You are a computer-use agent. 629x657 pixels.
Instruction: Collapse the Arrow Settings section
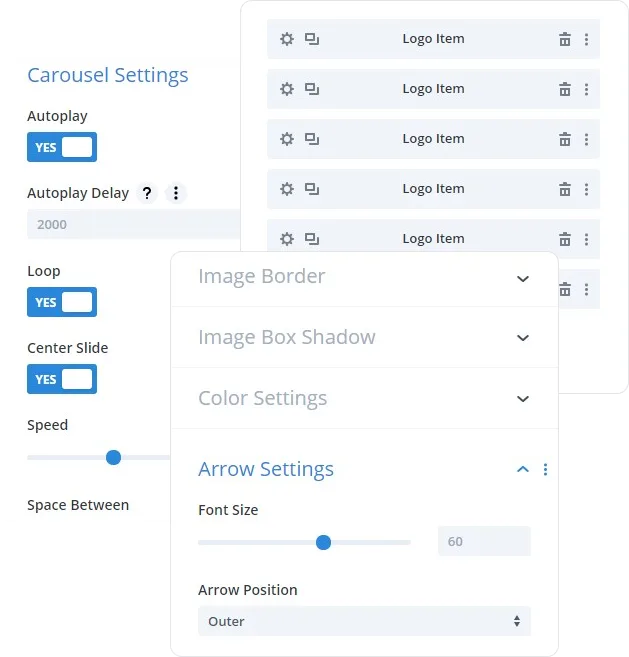coord(522,469)
